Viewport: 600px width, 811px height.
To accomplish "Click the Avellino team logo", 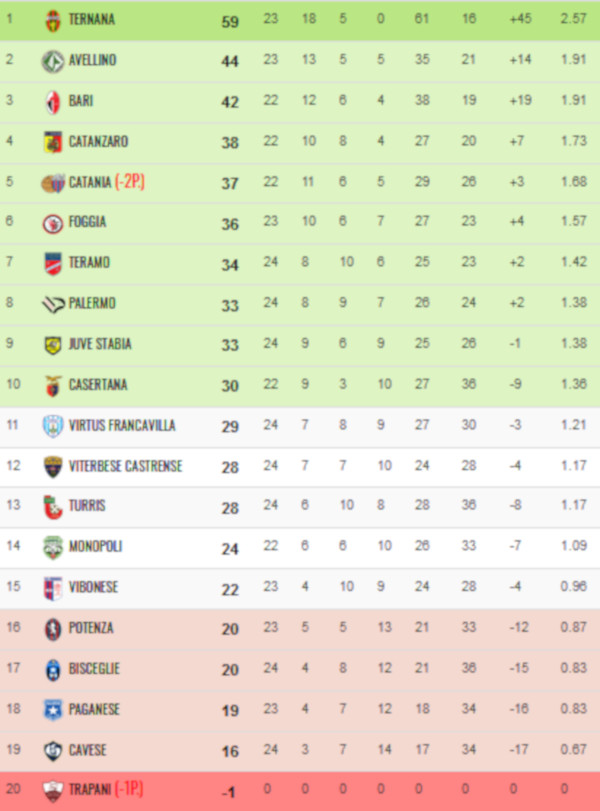I will pyautogui.click(x=53, y=60).
